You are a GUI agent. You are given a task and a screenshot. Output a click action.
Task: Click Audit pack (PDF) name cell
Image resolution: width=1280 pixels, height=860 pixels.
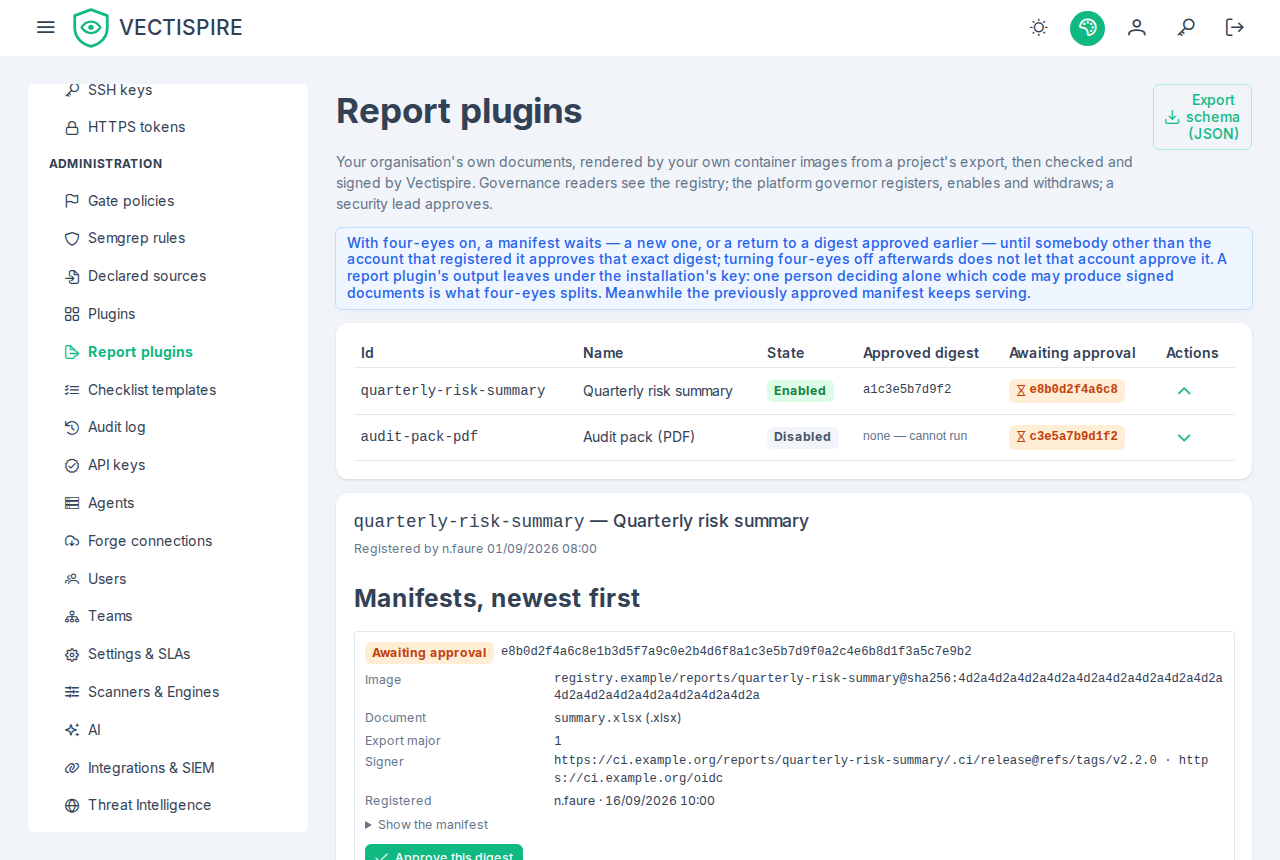[639, 437]
